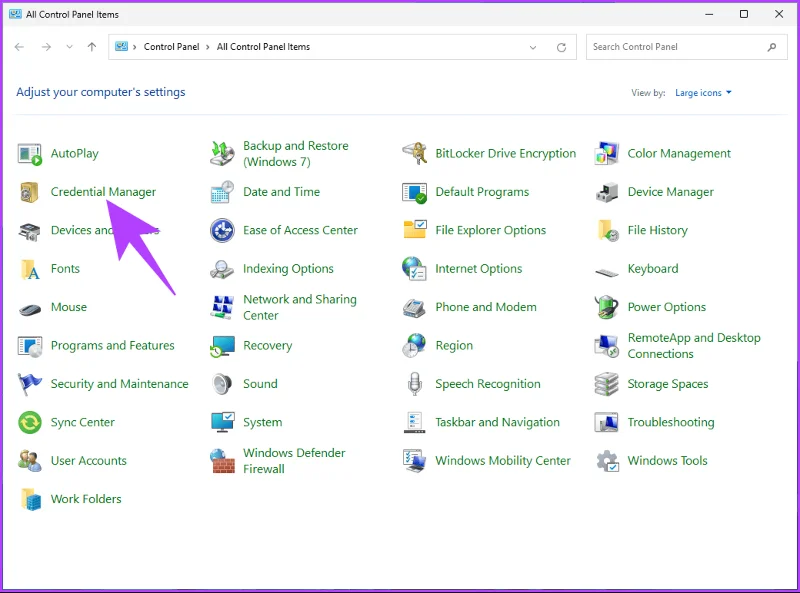Screen dimensions: 800x593
Task: Open the Date and Time calendar icon
Action: 222,192
